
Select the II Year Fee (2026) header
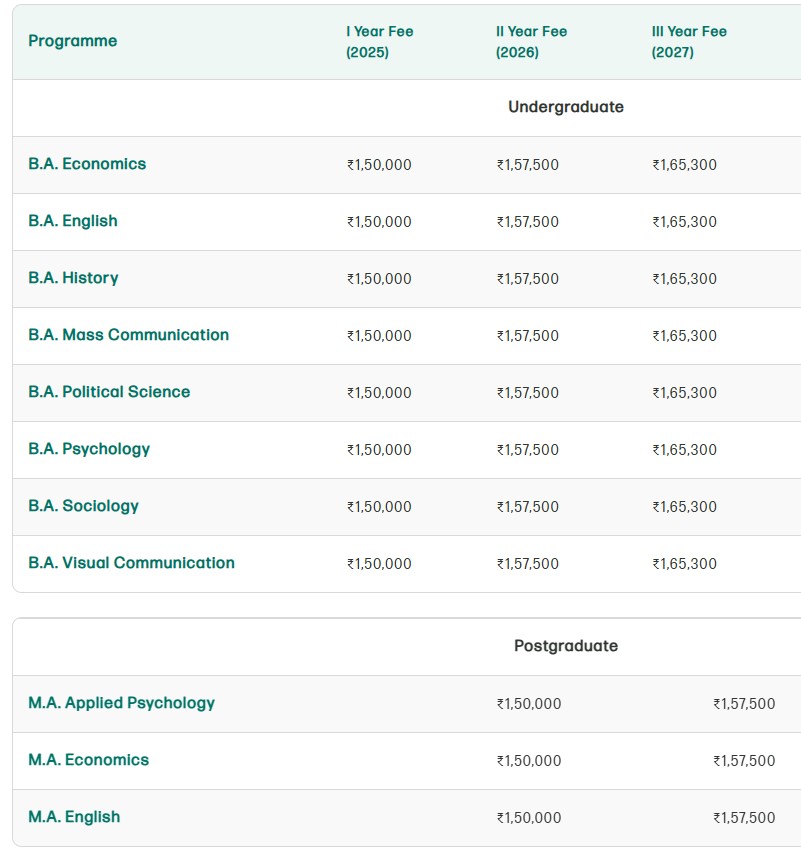pyautogui.click(x=530, y=41)
